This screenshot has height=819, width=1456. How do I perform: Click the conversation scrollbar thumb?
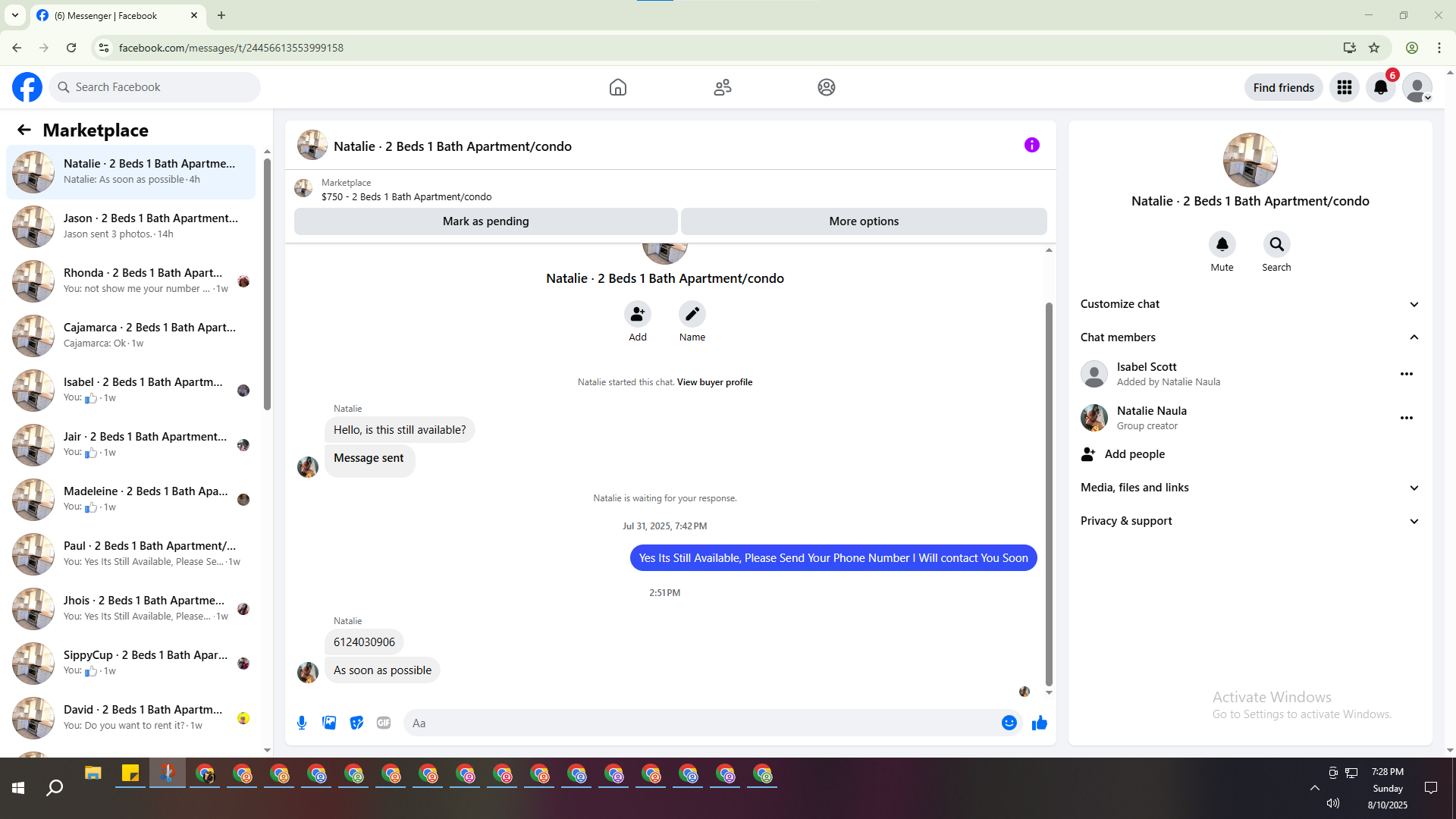pos(1049,493)
